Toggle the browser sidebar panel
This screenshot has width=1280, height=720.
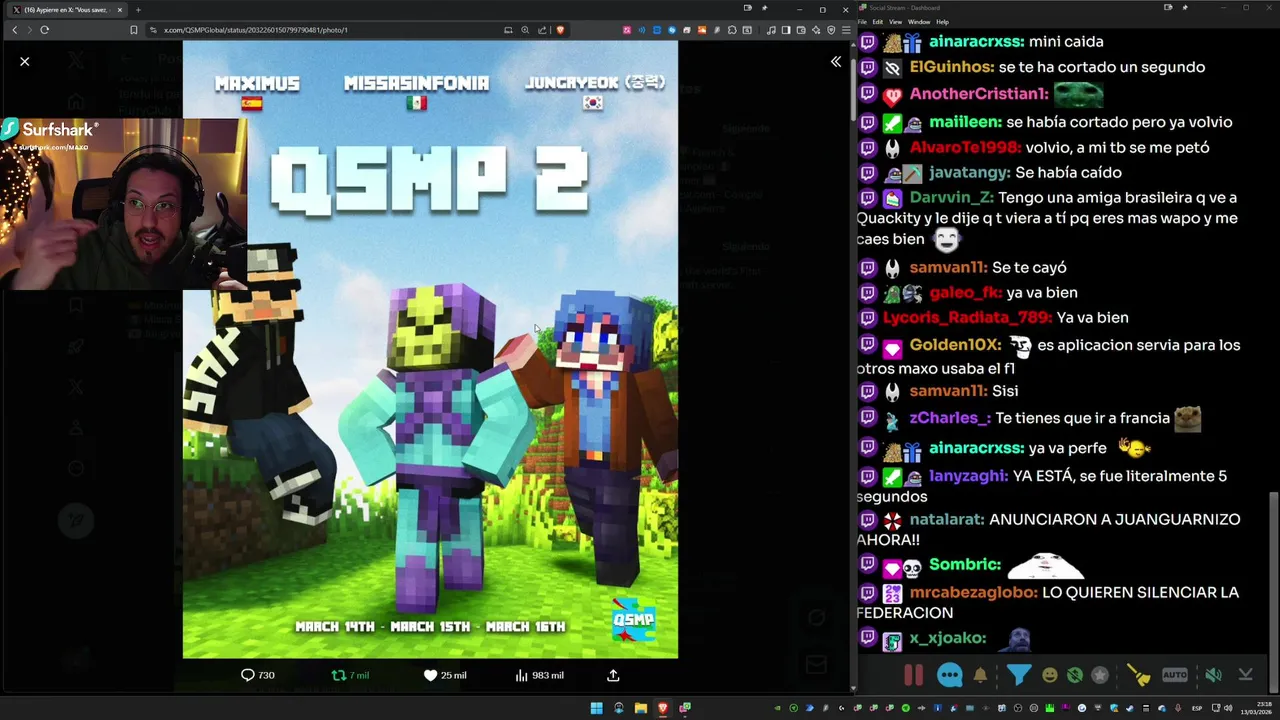786,30
